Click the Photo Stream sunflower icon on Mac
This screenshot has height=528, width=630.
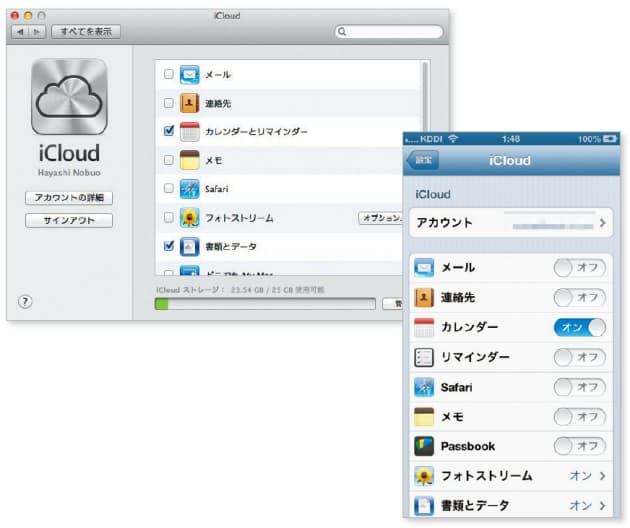click(x=190, y=217)
